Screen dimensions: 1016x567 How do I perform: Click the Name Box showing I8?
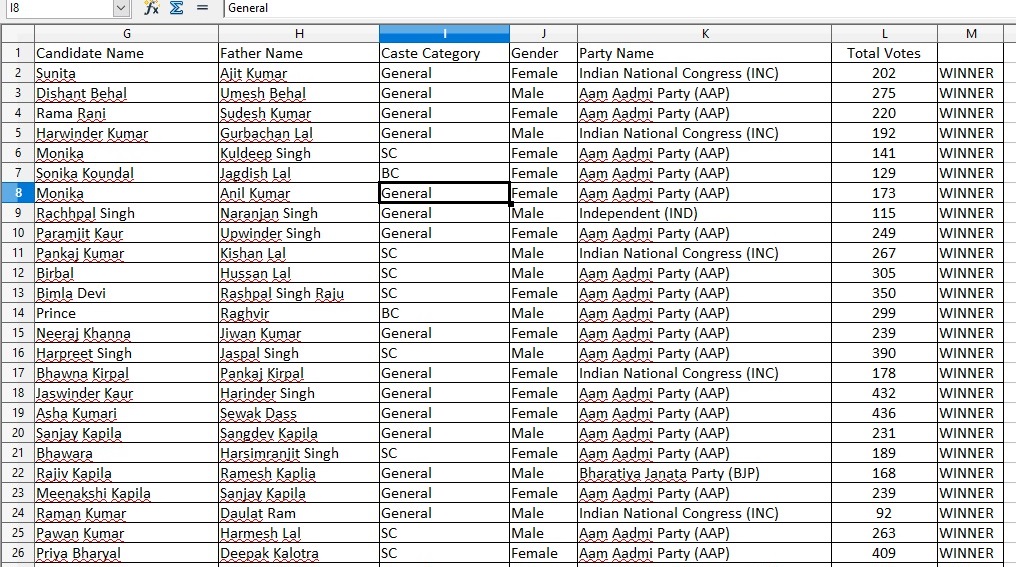tap(60, 8)
